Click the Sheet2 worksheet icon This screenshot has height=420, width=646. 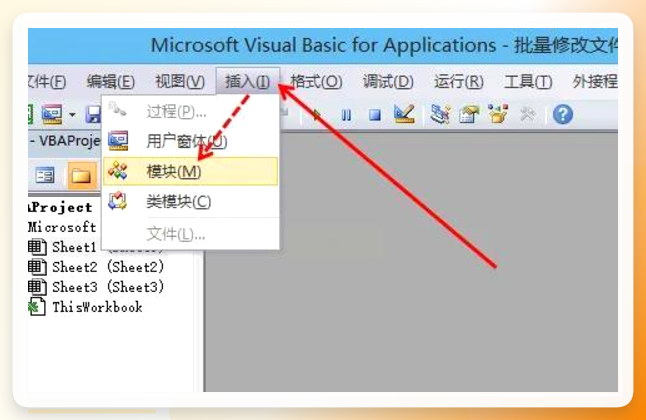pyautogui.click(x=37, y=267)
